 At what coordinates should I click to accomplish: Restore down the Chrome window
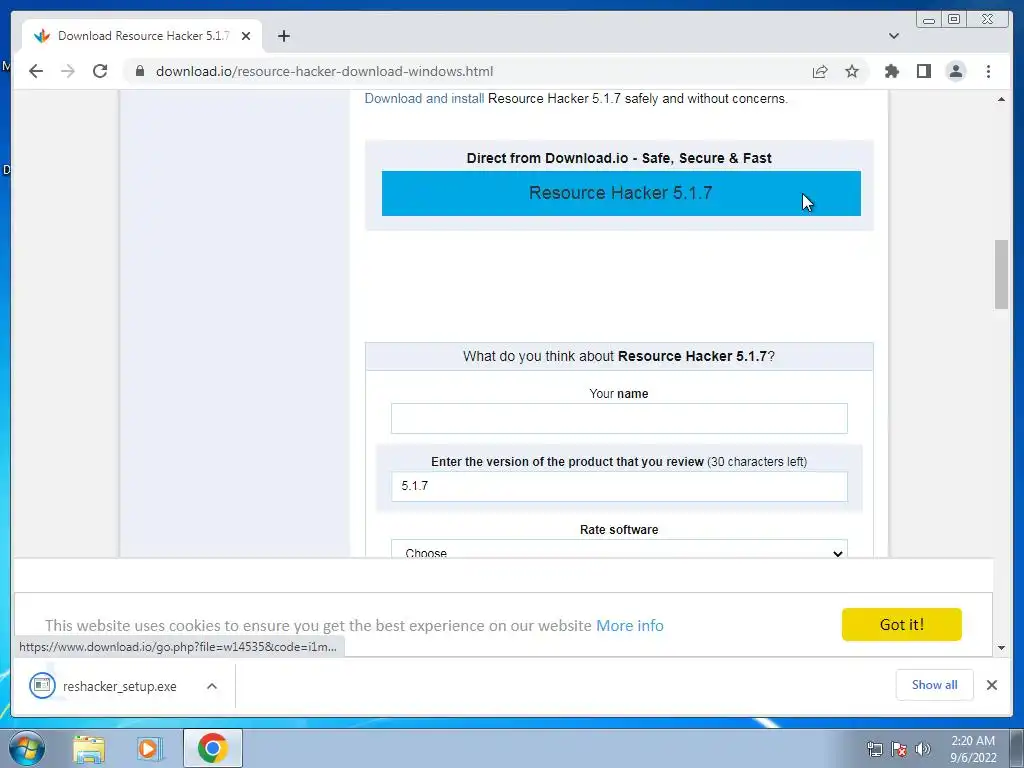click(954, 20)
